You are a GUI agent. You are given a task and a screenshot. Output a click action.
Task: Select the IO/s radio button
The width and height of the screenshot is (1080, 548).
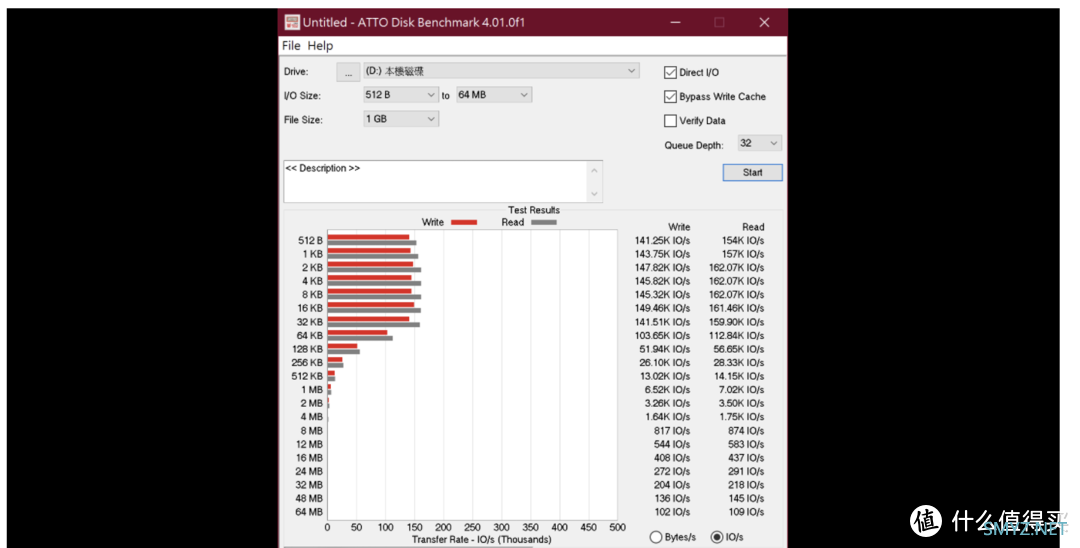(717, 537)
